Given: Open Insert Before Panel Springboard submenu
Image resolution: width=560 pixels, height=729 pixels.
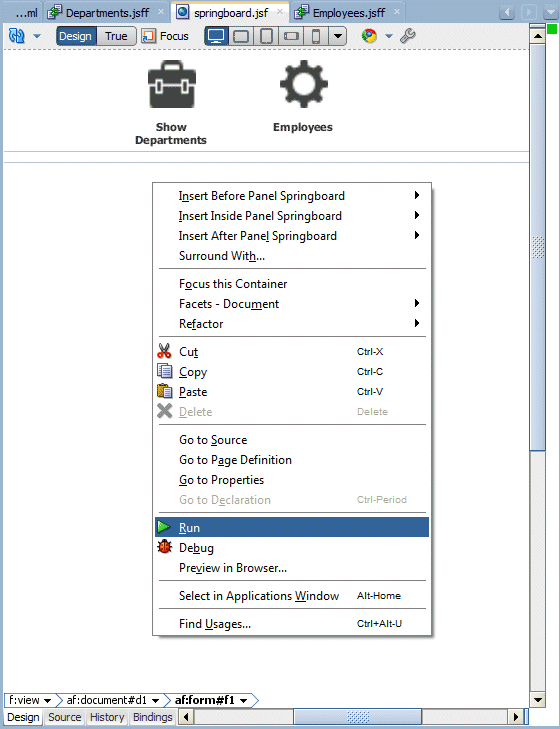Looking at the screenshot, I should (x=293, y=196).
